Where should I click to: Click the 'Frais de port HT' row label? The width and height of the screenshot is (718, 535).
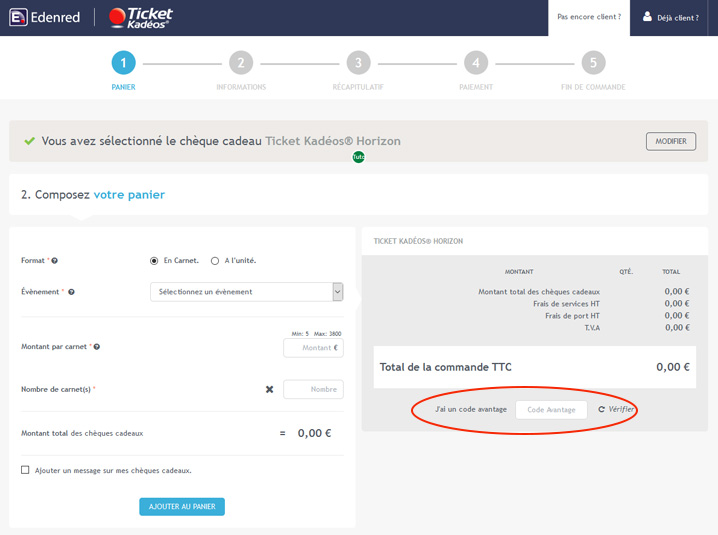point(572,316)
